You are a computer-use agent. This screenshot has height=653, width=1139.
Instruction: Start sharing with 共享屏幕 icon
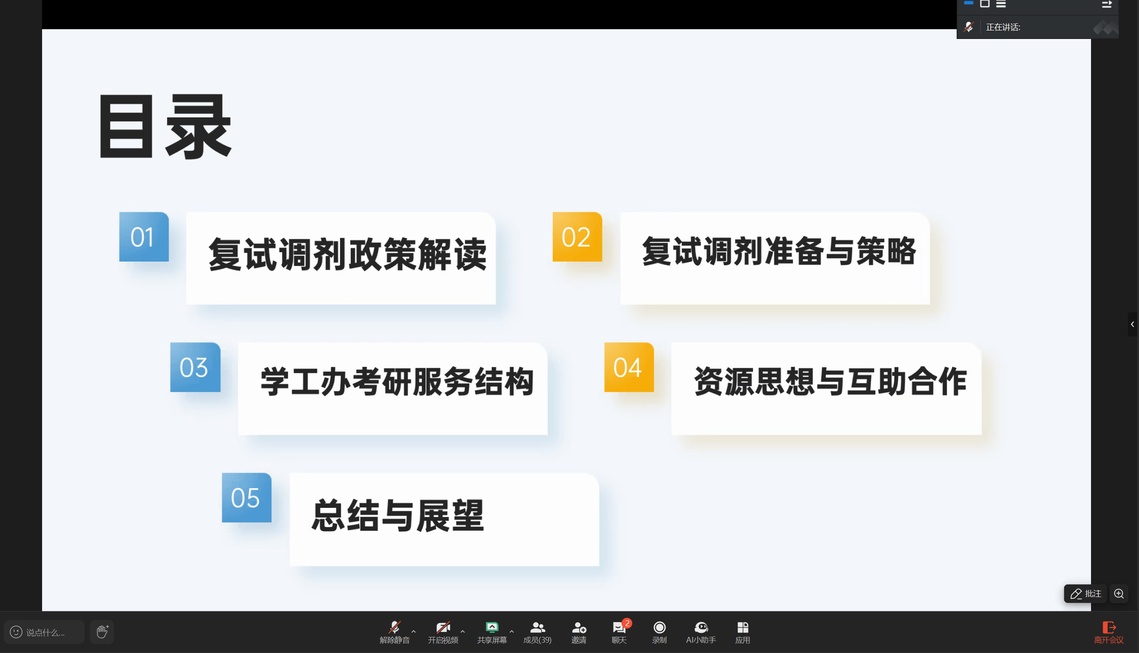[492, 632]
